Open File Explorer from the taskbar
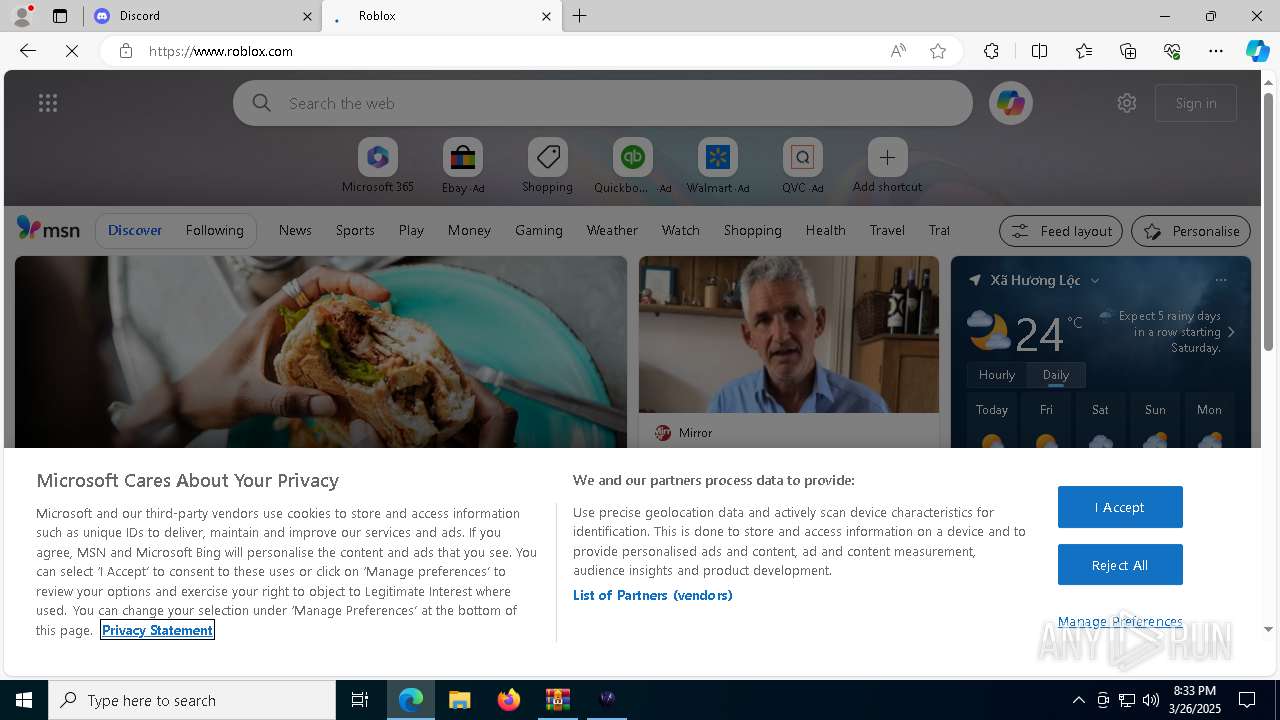 (x=460, y=700)
